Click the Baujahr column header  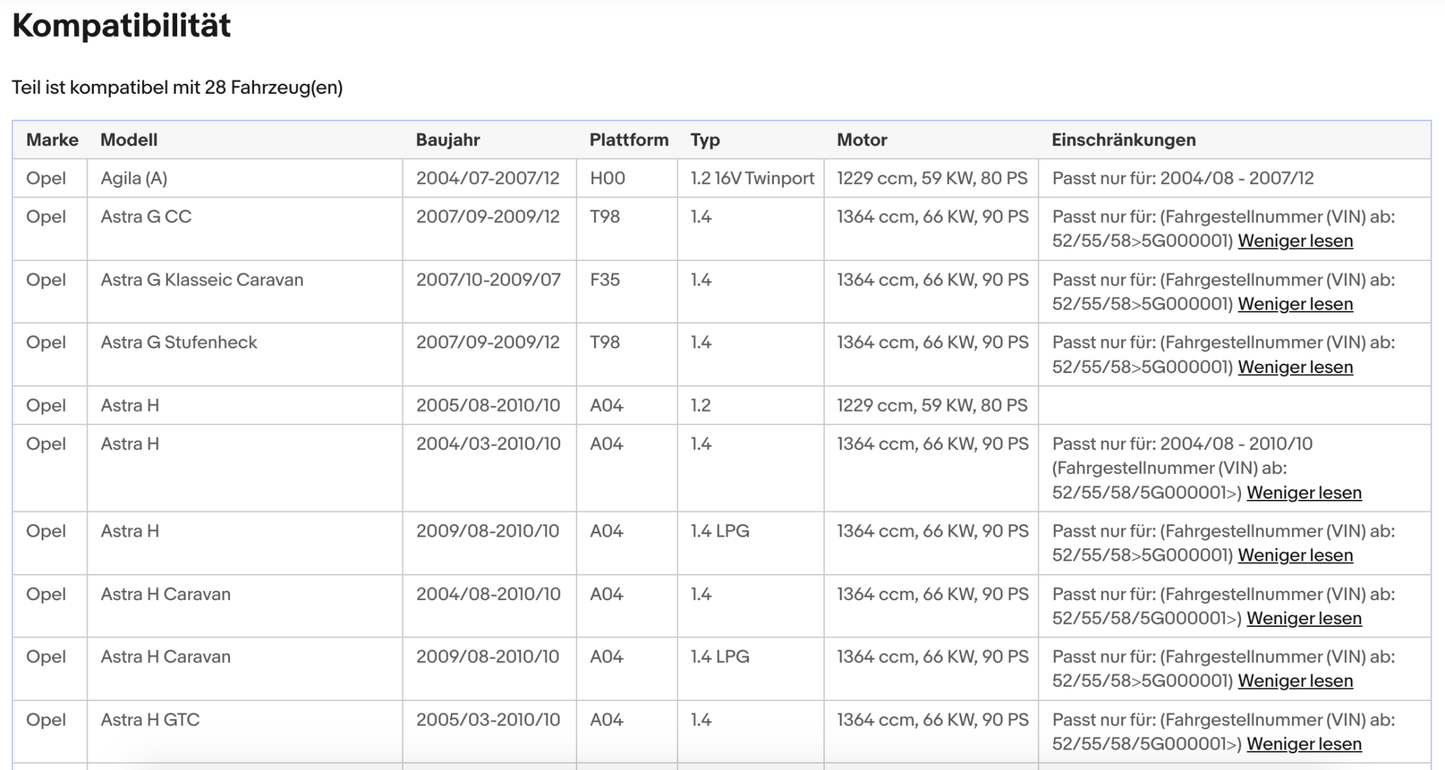(x=448, y=140)
